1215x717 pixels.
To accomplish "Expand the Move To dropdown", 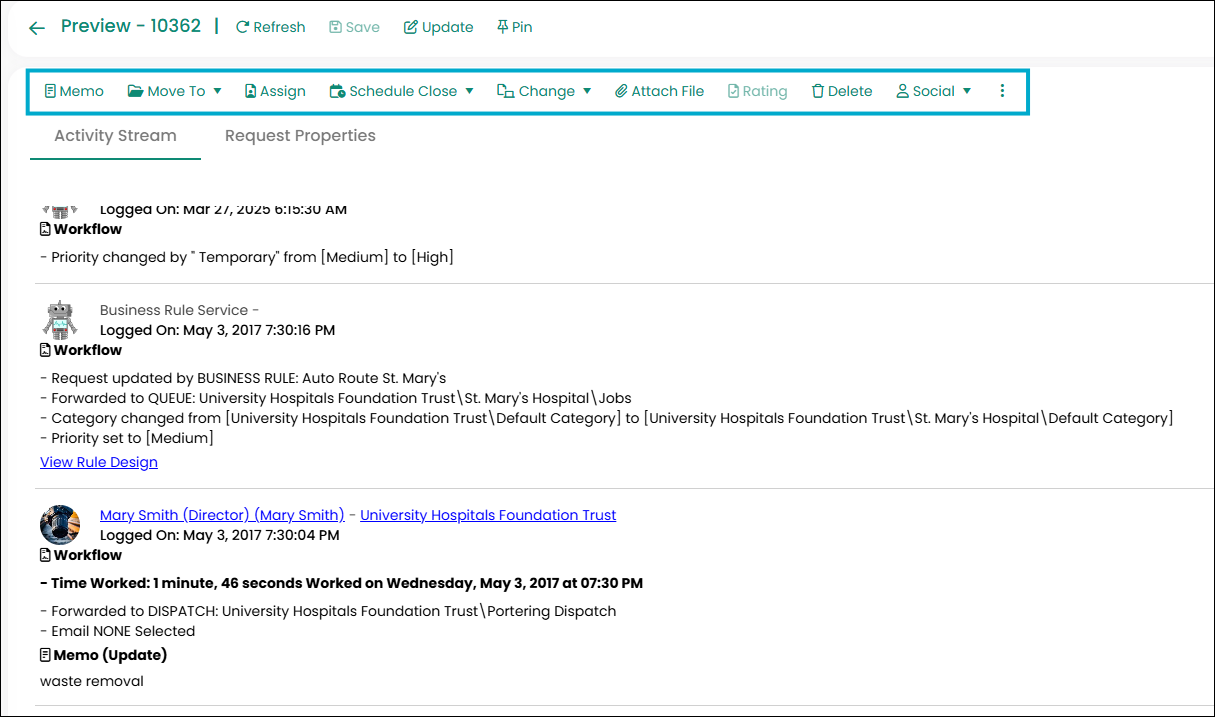I will (x=174, y=91).
